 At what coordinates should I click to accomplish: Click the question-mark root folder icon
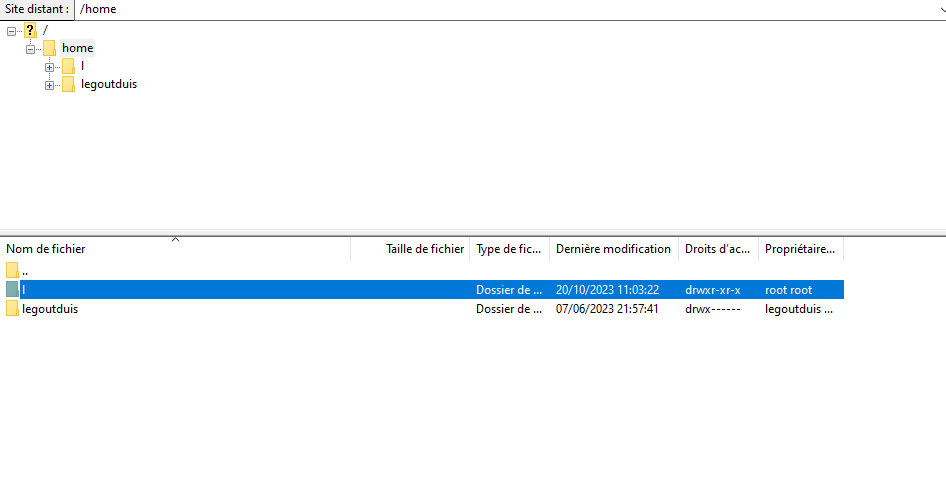click(x=30, y=30)
